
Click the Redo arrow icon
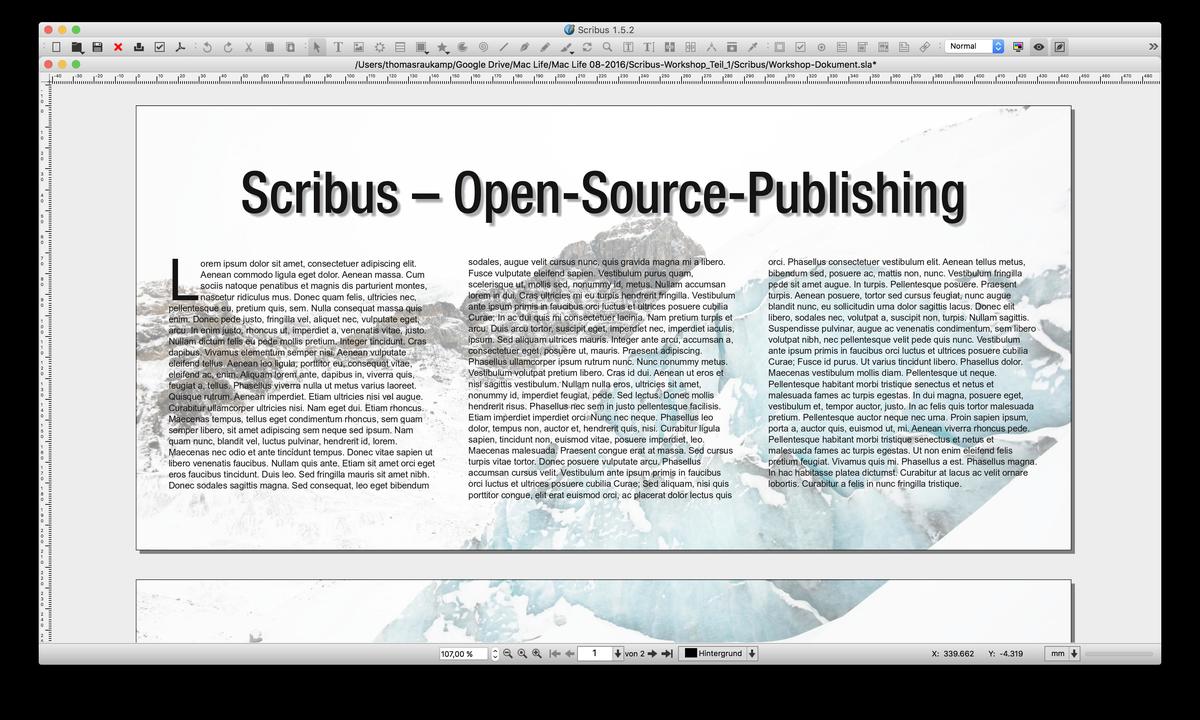(x=227, y=47)
